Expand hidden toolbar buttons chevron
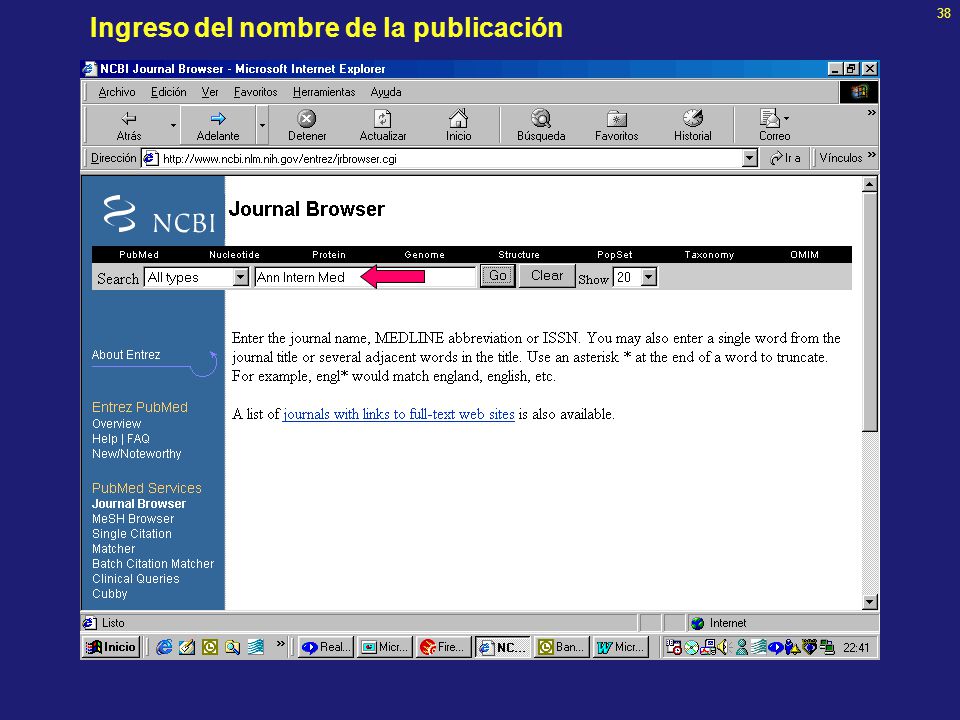The width and height of the screenshot is (960, 720). 871,113
